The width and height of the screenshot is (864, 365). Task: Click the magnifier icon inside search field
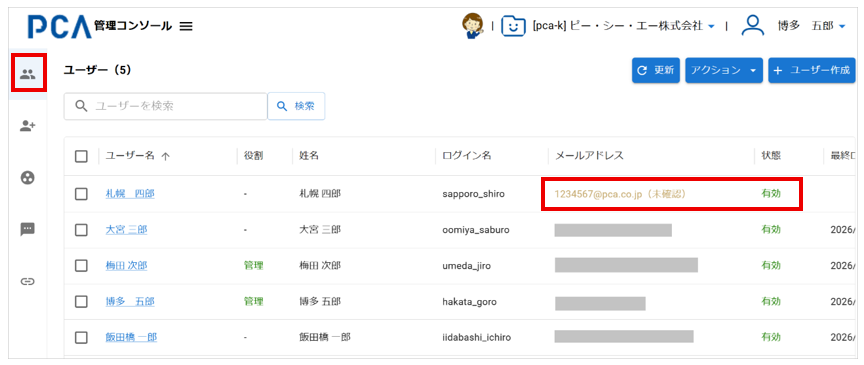tap(82, 106)
